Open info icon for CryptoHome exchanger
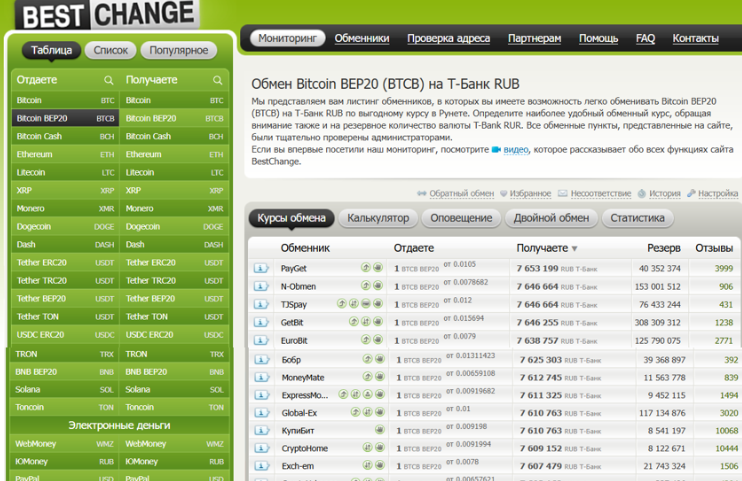The image size is (742, 481). point(262,448)
